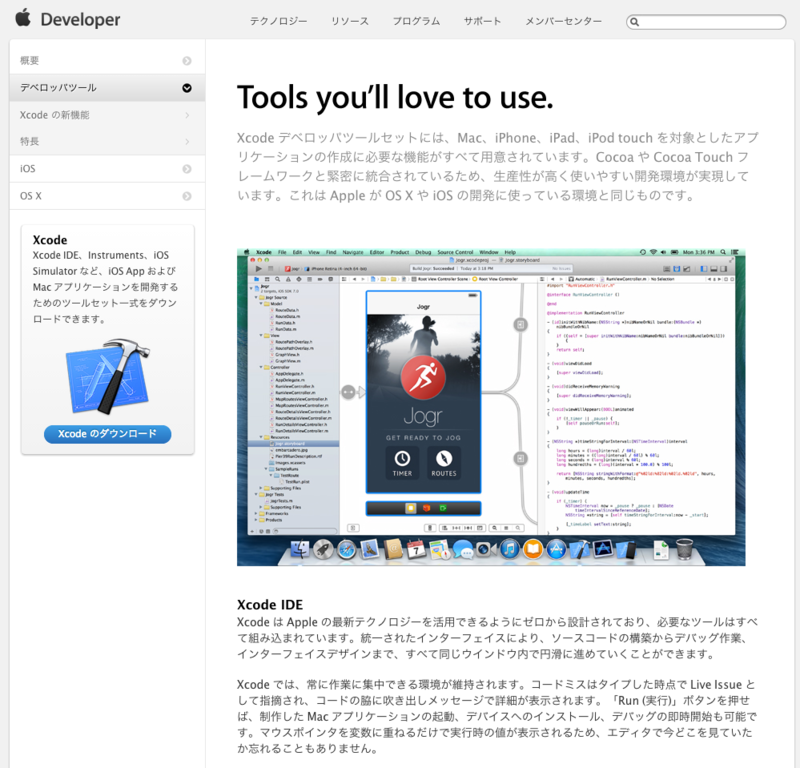Click the 'Xcode IDE' section heading

tap(270, 605)
